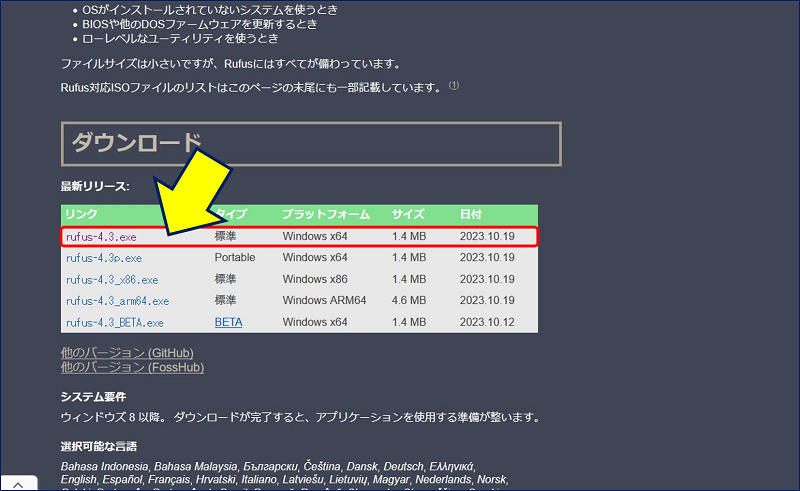Viewport: 800px width, 491px height.
Task: Select the Portable type cell
Action: [x=235, y=257]
